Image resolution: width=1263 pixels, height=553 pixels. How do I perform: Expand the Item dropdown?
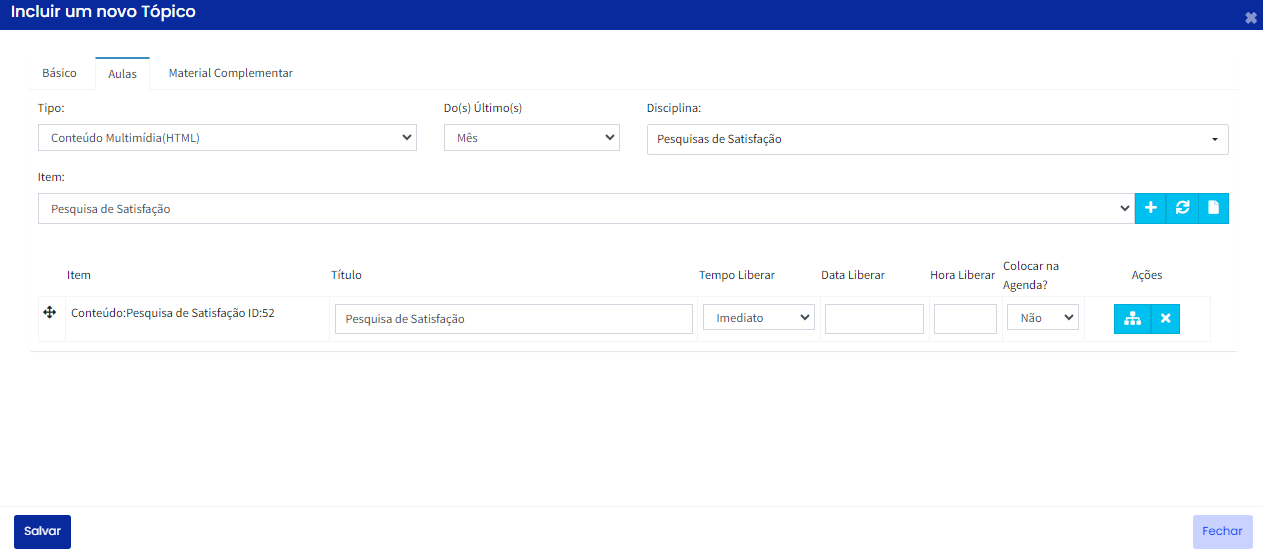click(x=586, y=209)
